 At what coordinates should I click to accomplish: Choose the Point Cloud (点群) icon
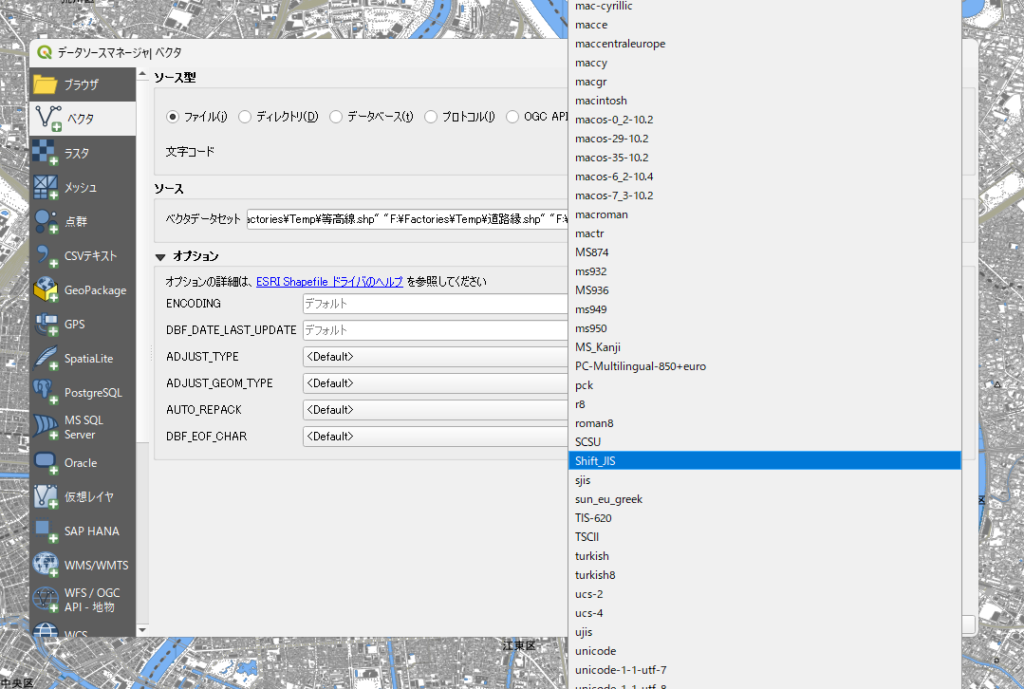[x=46, y=221]
